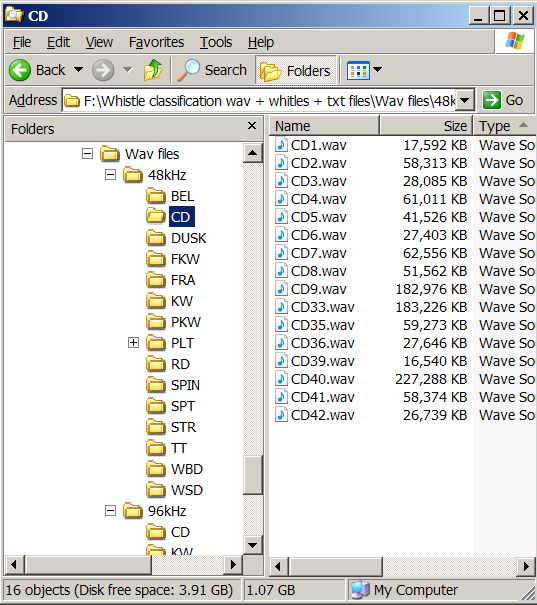Open the Back history dropdown arrow
537x605 pixels.
(79, 70)
